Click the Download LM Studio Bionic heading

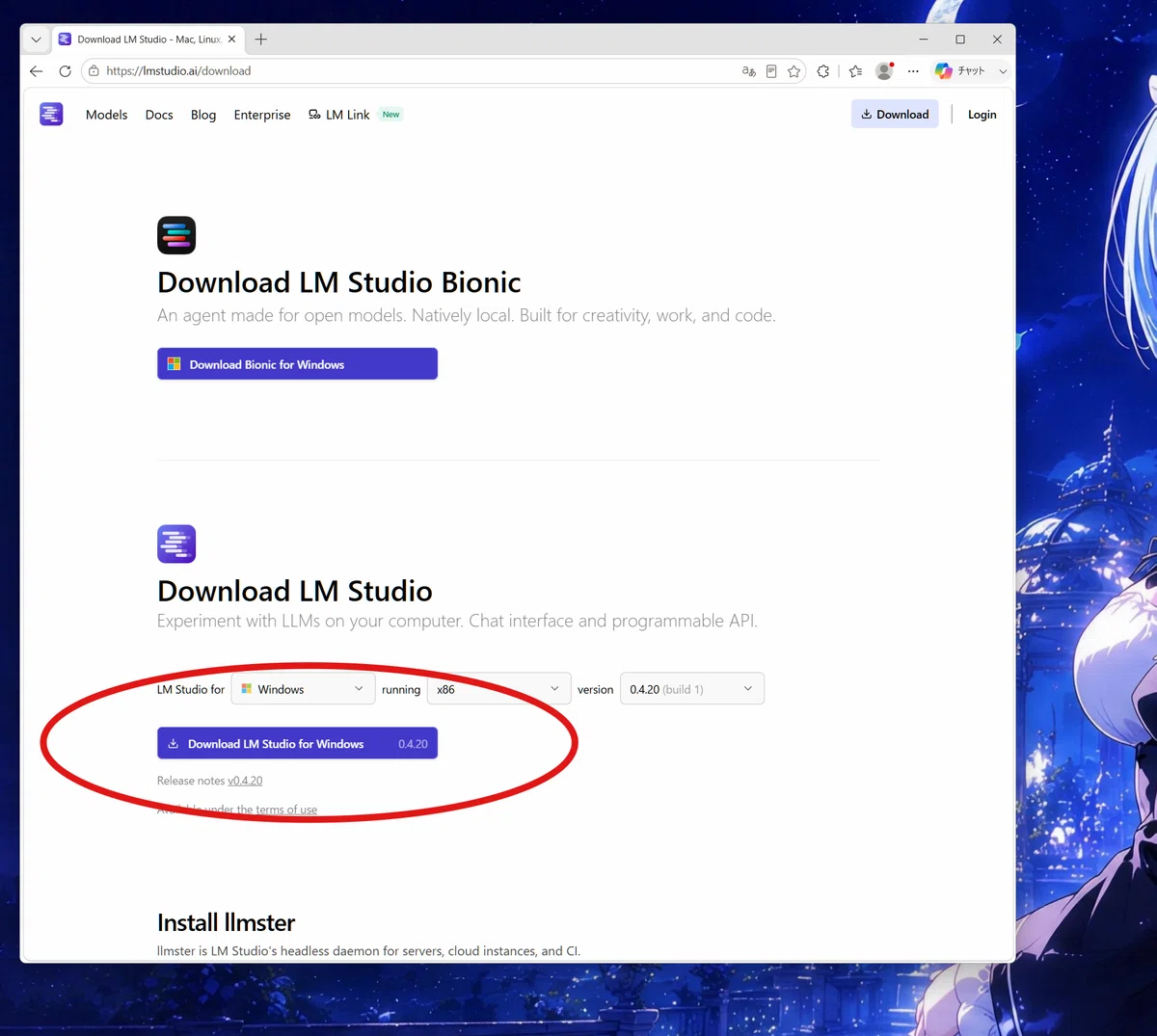click(x=339, y=282)
